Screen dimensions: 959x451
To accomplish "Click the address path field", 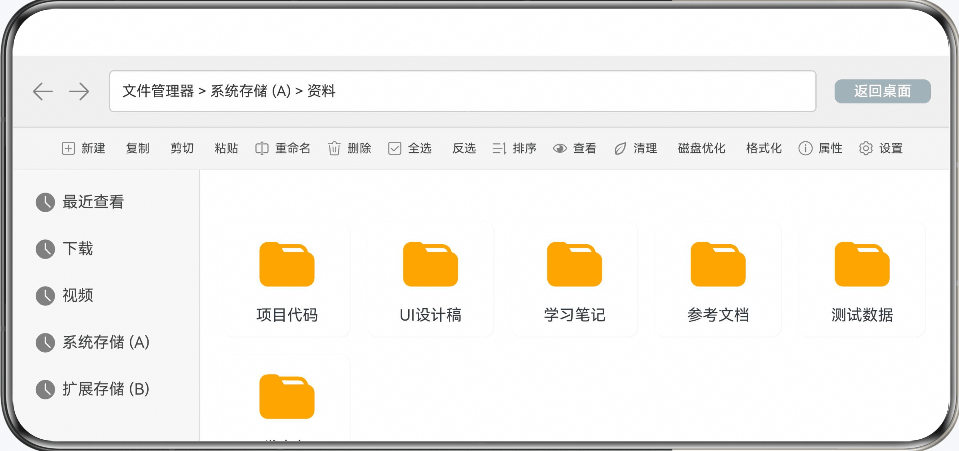I will [x=462, y=91].
